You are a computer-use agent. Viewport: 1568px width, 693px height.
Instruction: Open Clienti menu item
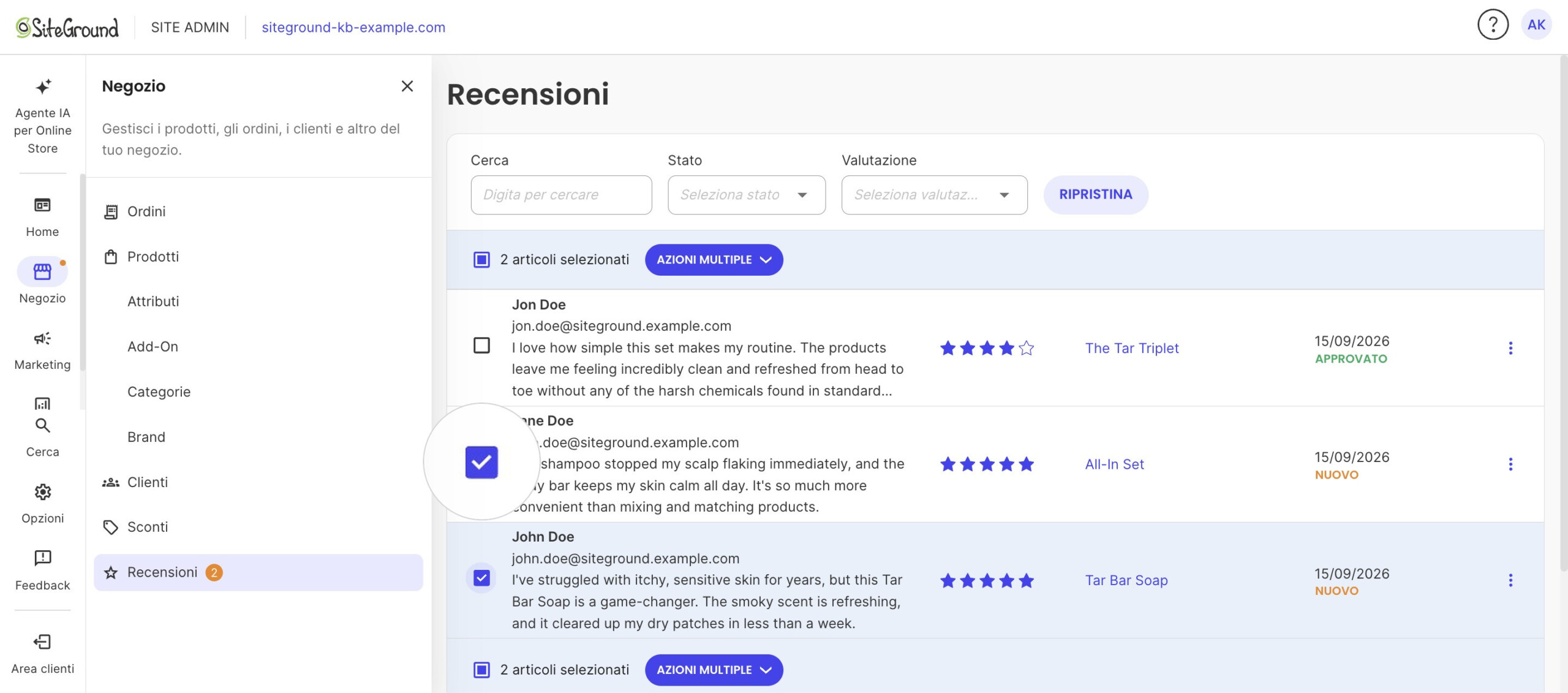[x=258, y=482]
